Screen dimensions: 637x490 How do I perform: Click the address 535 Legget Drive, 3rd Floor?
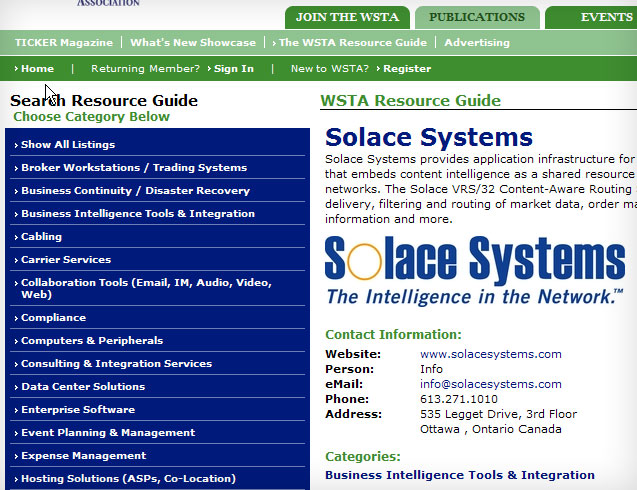click(x=498, y=414)
